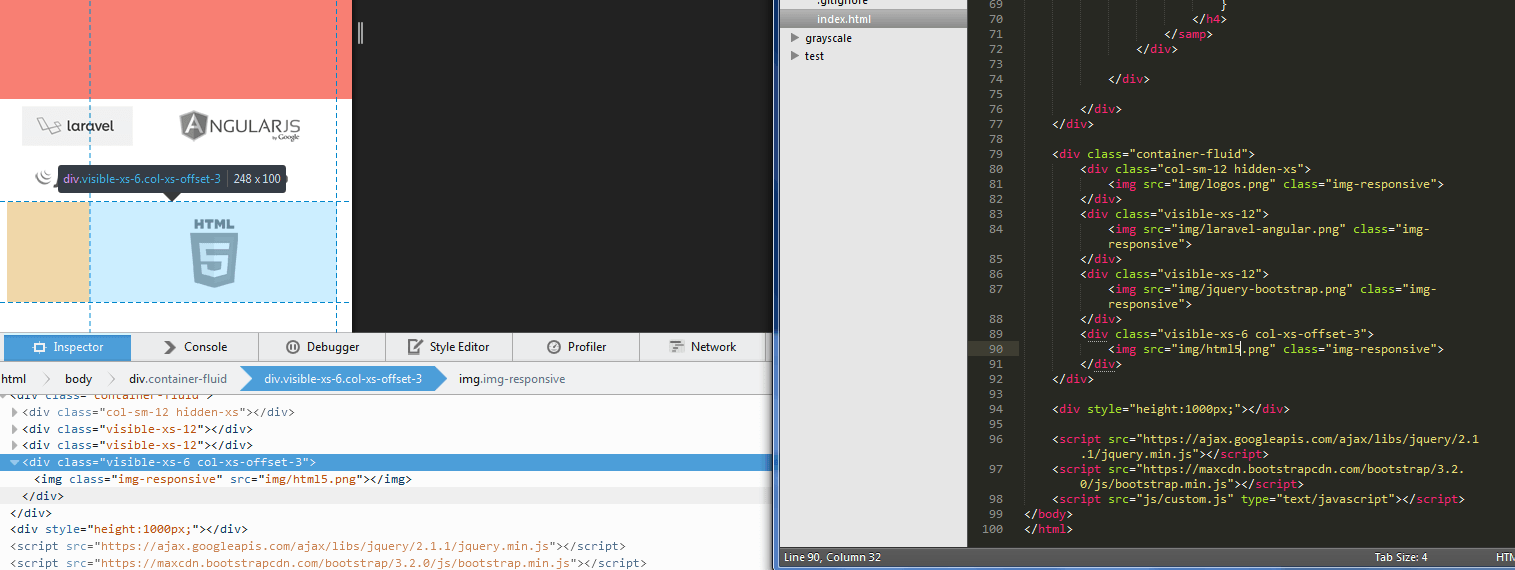Expand the test folder in sidebar
Viewport: 1515px width, 570px height.
coord(795,56)
